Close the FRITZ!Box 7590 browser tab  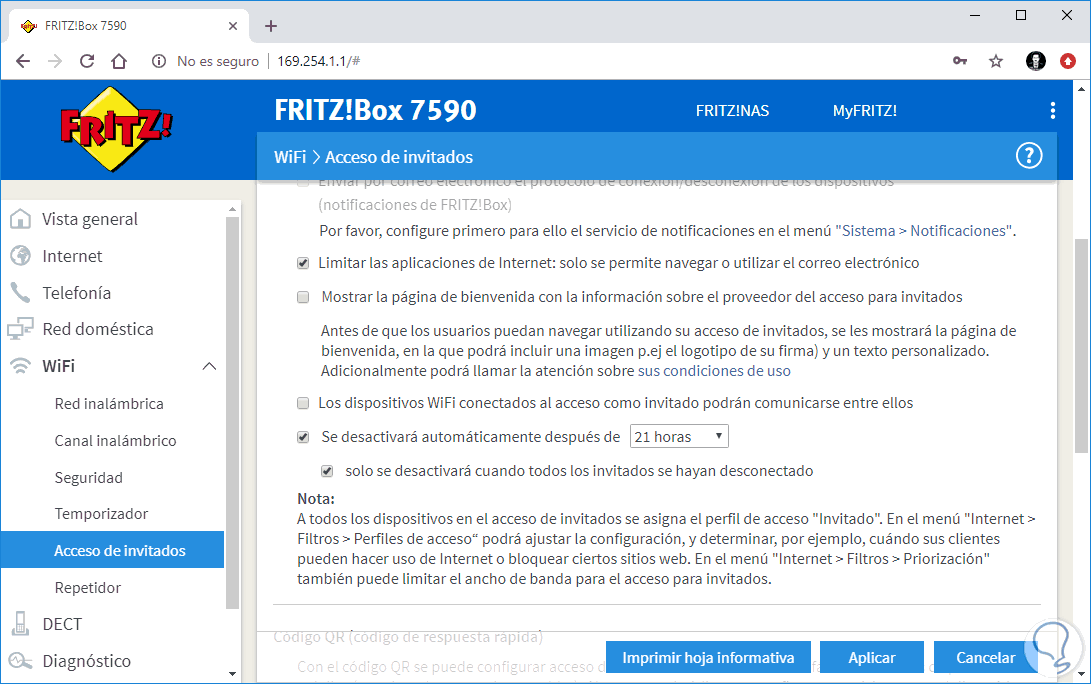(233, 26)
